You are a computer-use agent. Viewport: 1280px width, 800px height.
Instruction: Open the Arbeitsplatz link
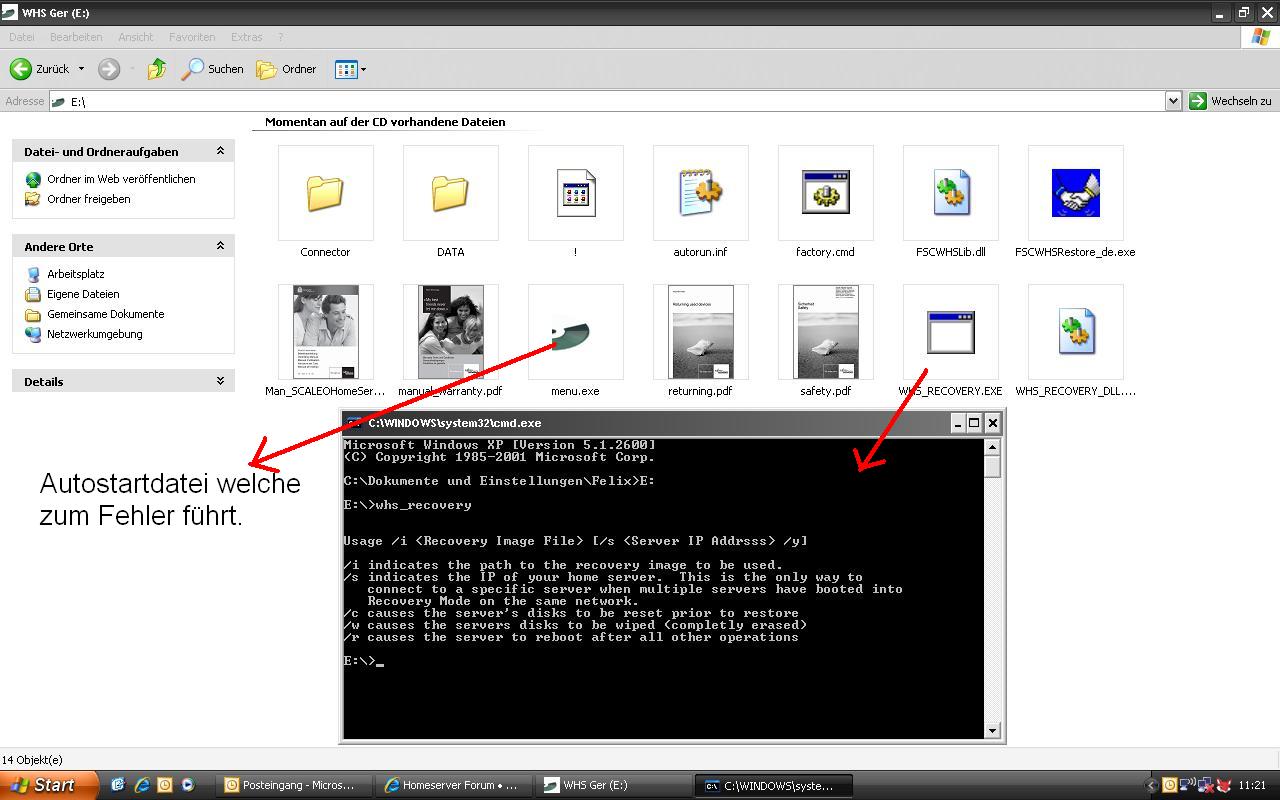point(75,274)
